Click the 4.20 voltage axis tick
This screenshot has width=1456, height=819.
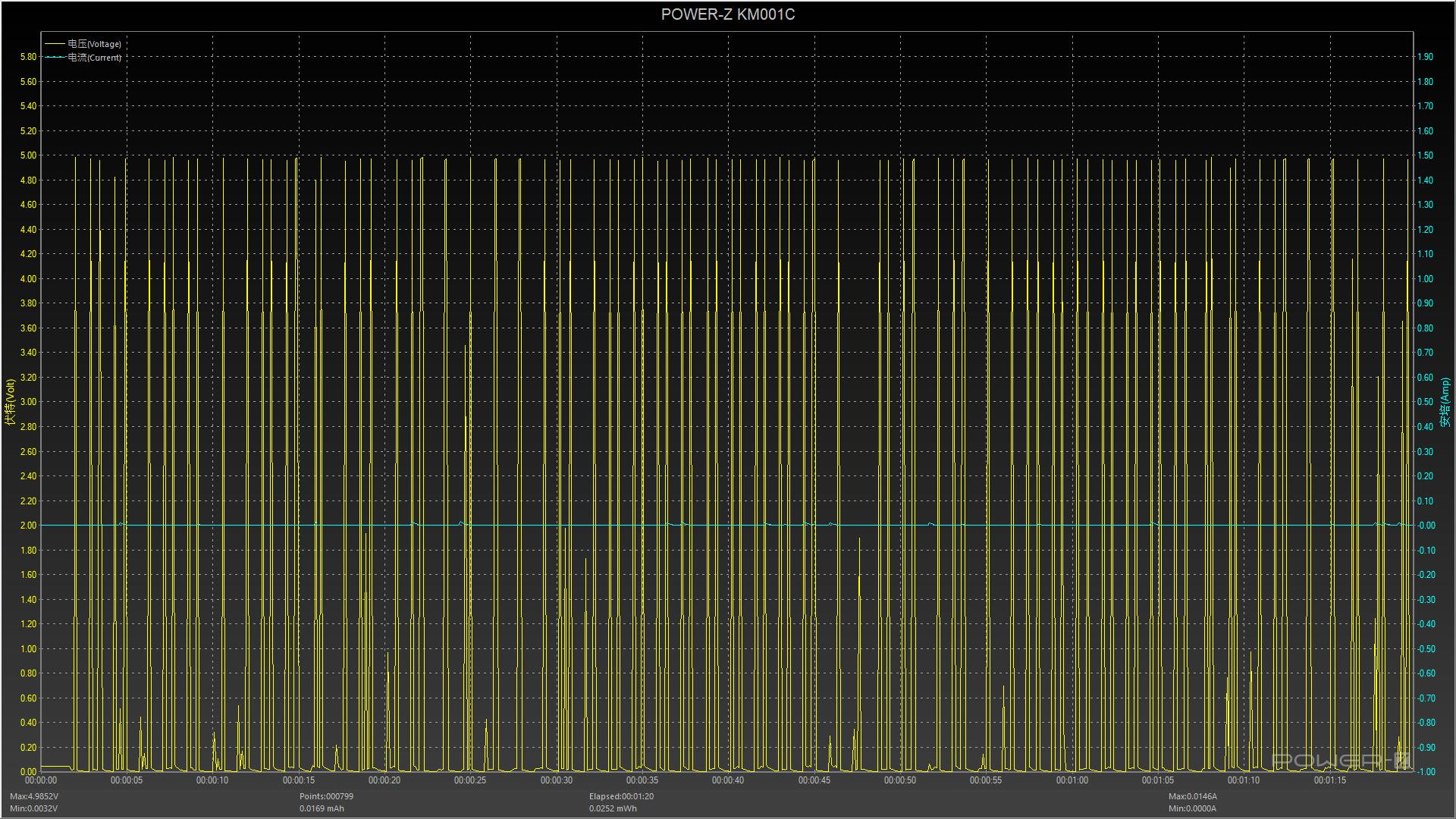click(28, 254)
